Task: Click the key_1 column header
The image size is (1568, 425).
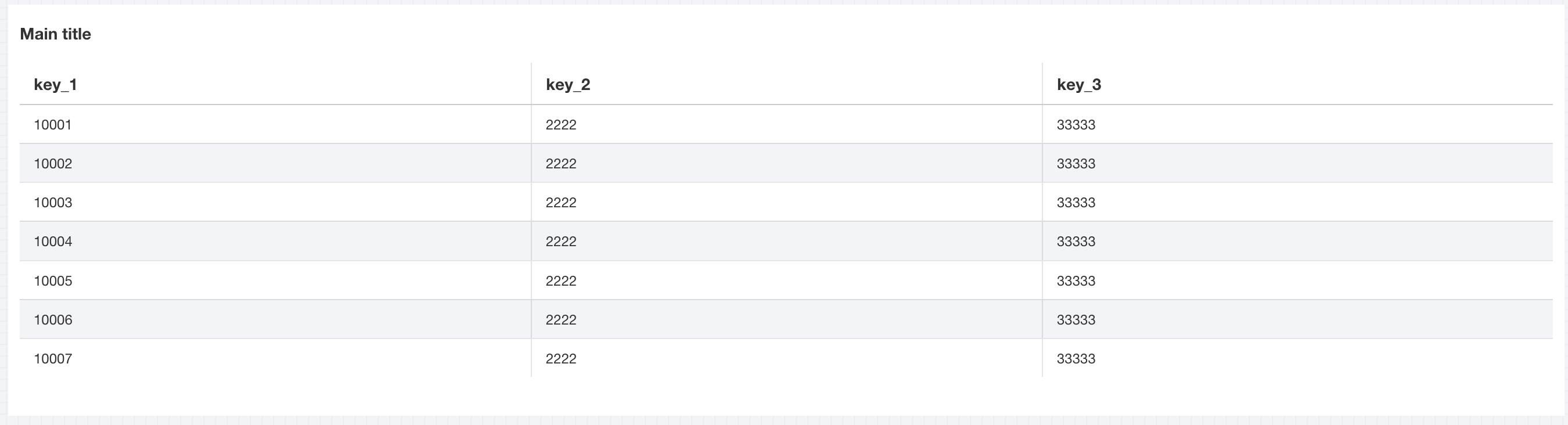Action: pyautogui.click(x=55, y=85)
